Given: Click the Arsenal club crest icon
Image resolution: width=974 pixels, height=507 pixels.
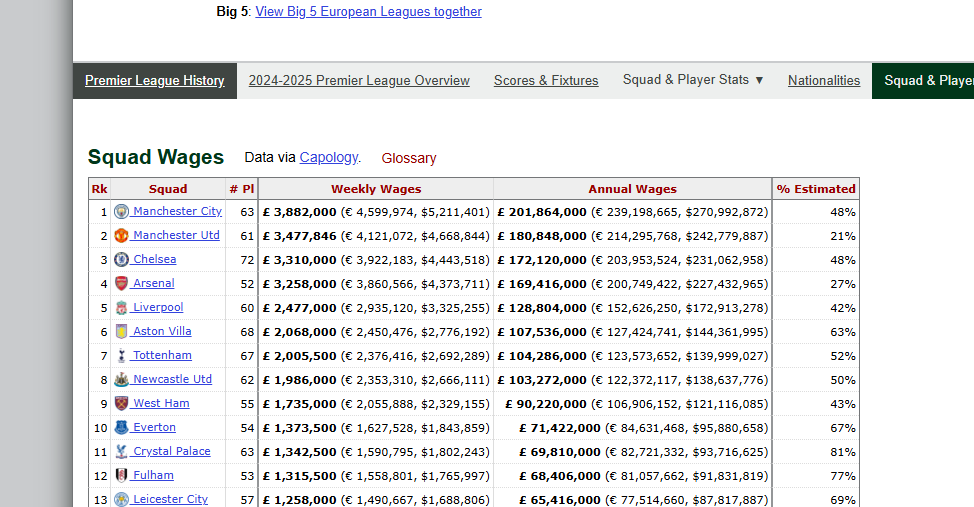Looking at the screenshot, I should click(121, 283).
